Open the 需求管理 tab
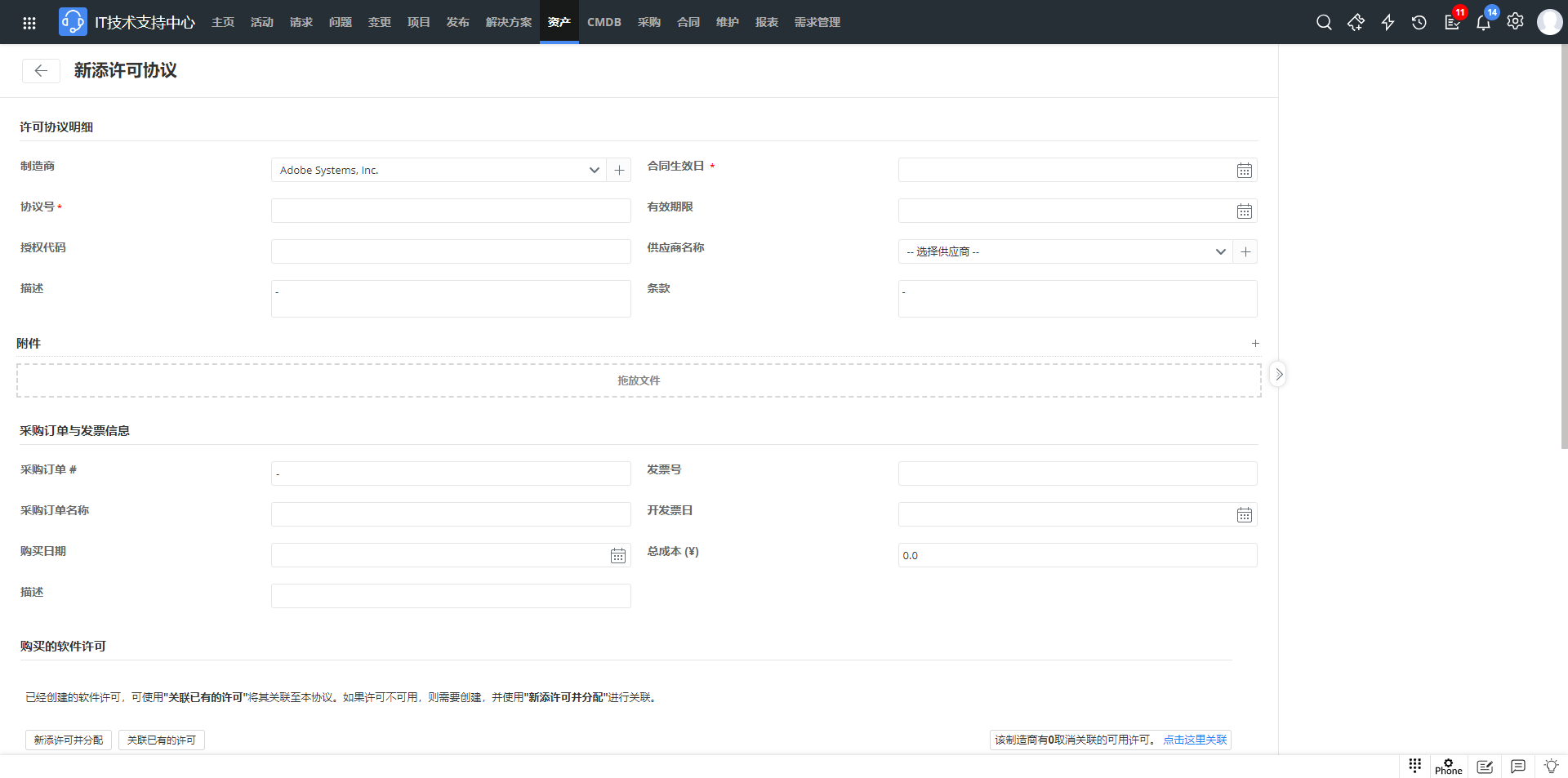This screenshot has height=778, width=1568. tap(817, 22)
